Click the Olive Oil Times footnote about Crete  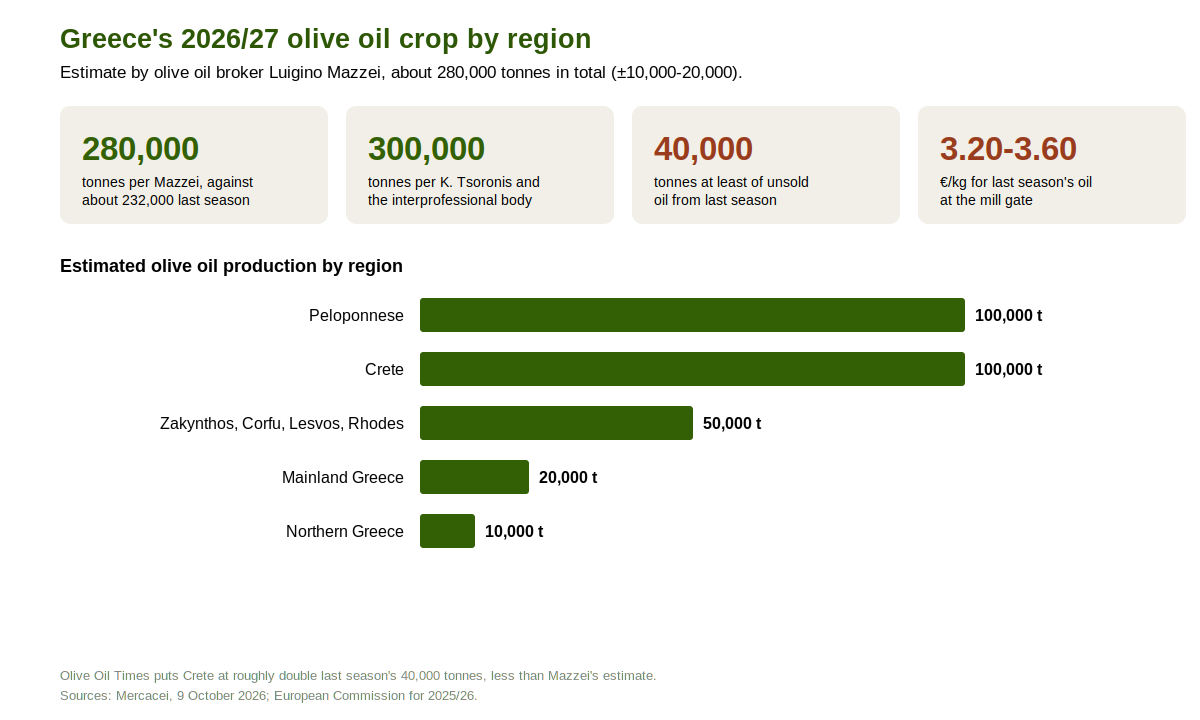[358, 676]
